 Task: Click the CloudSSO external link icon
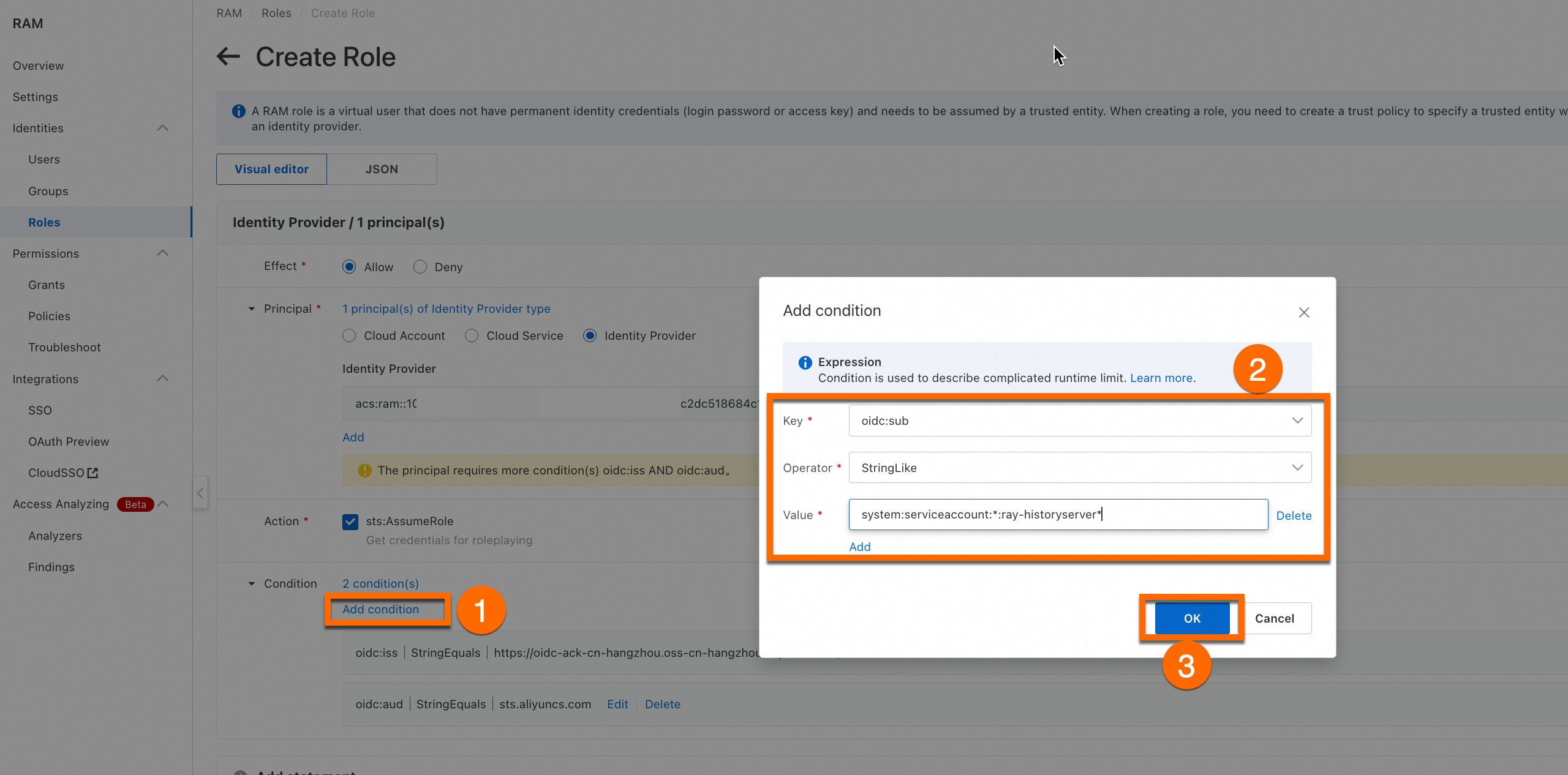point(92,473)
